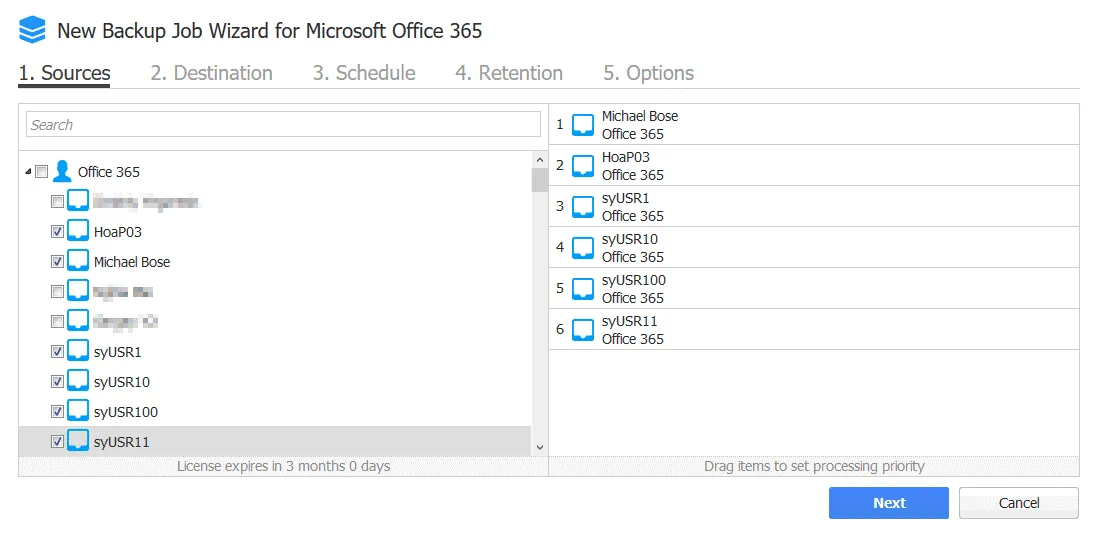Click syUSR100 name in priority list

tap(634, 280)
